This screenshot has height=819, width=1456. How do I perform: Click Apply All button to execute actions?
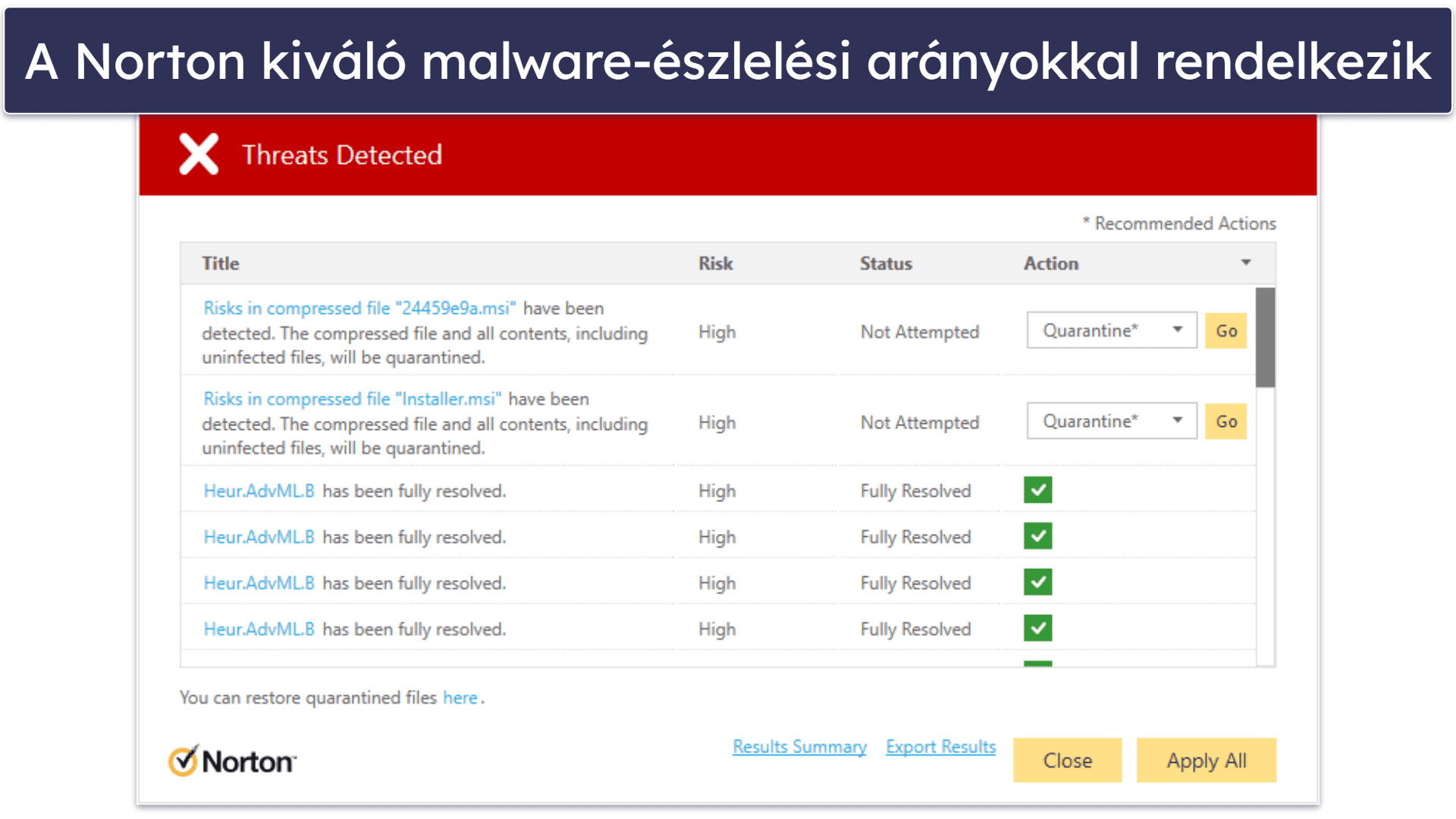click(1204, 758)
